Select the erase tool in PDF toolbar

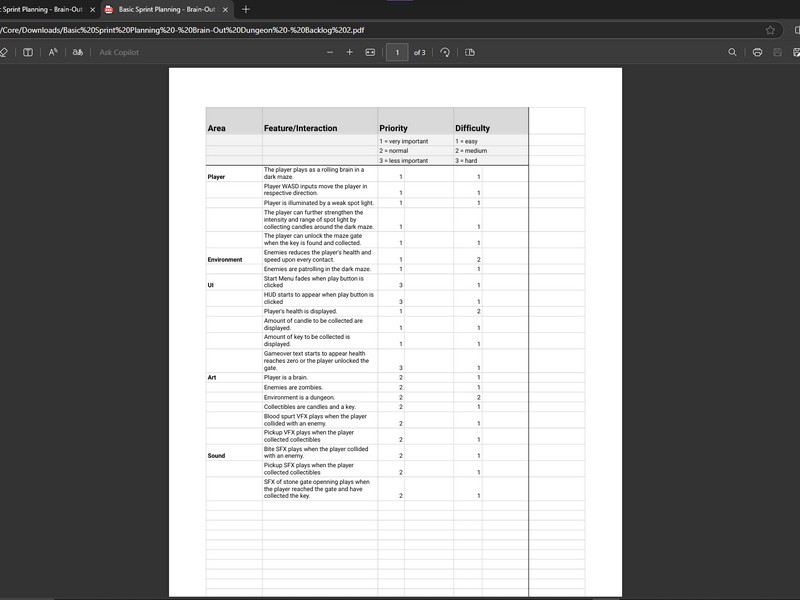point(4,52)
